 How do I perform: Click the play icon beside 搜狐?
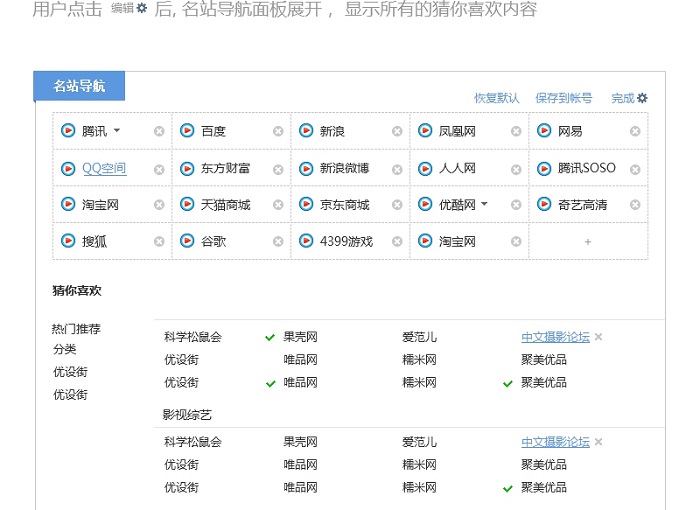(68, 241)
